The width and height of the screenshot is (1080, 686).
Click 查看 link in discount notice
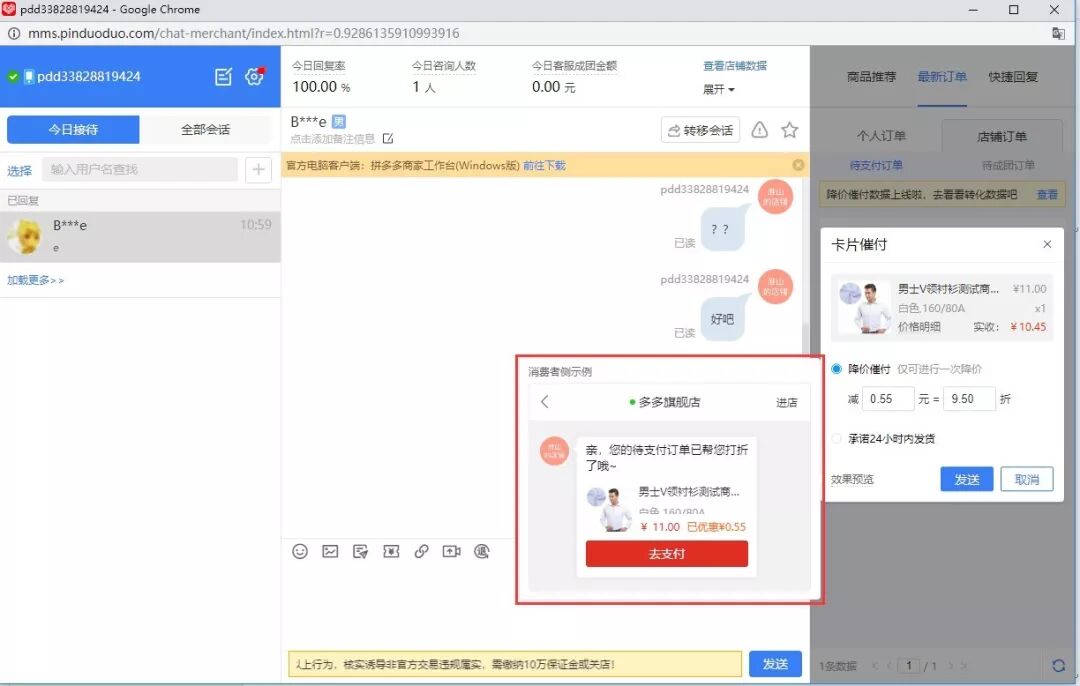click(1047, 195)
